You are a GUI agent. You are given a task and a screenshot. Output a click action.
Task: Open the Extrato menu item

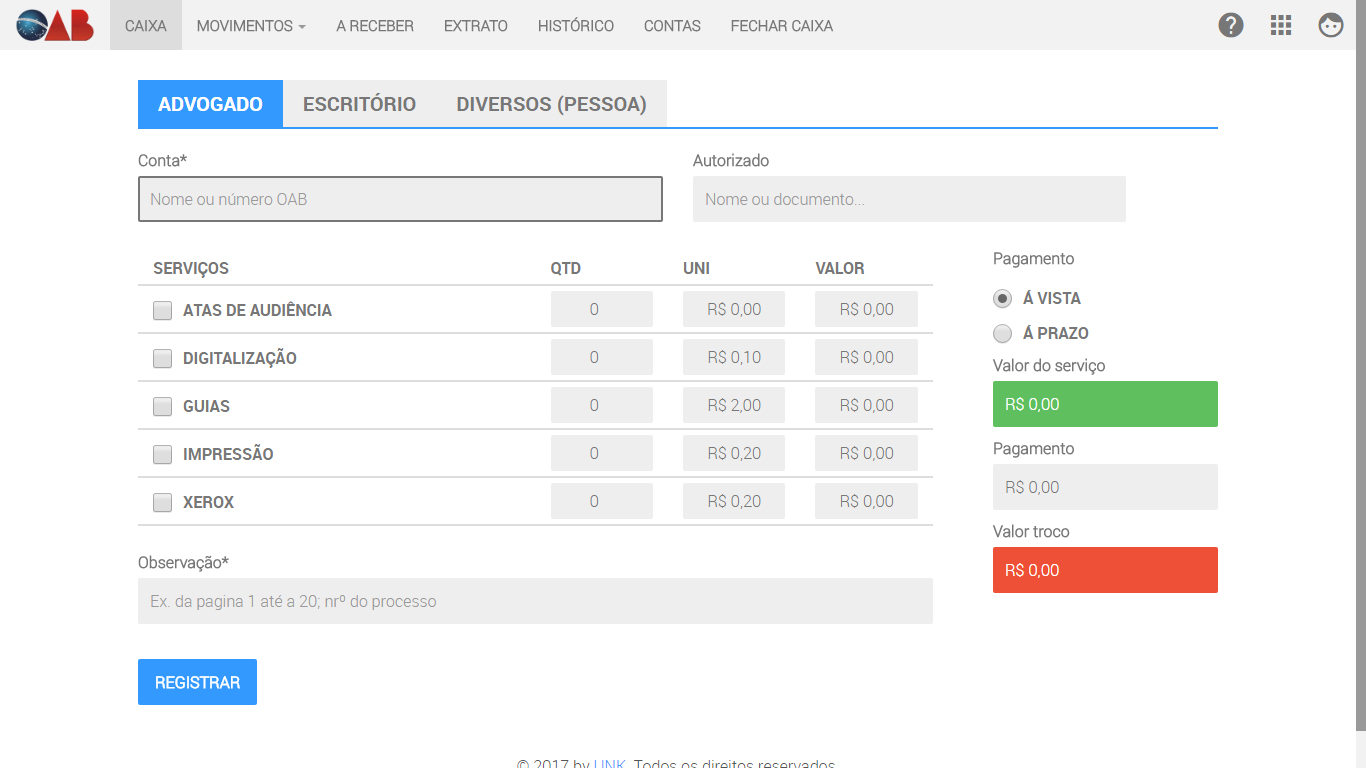(x=475, y=26)
